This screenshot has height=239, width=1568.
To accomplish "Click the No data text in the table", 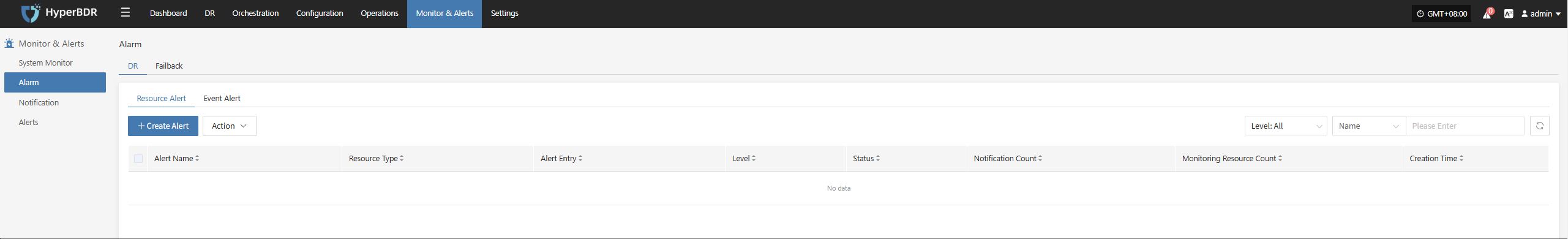I will coord(838,188).
